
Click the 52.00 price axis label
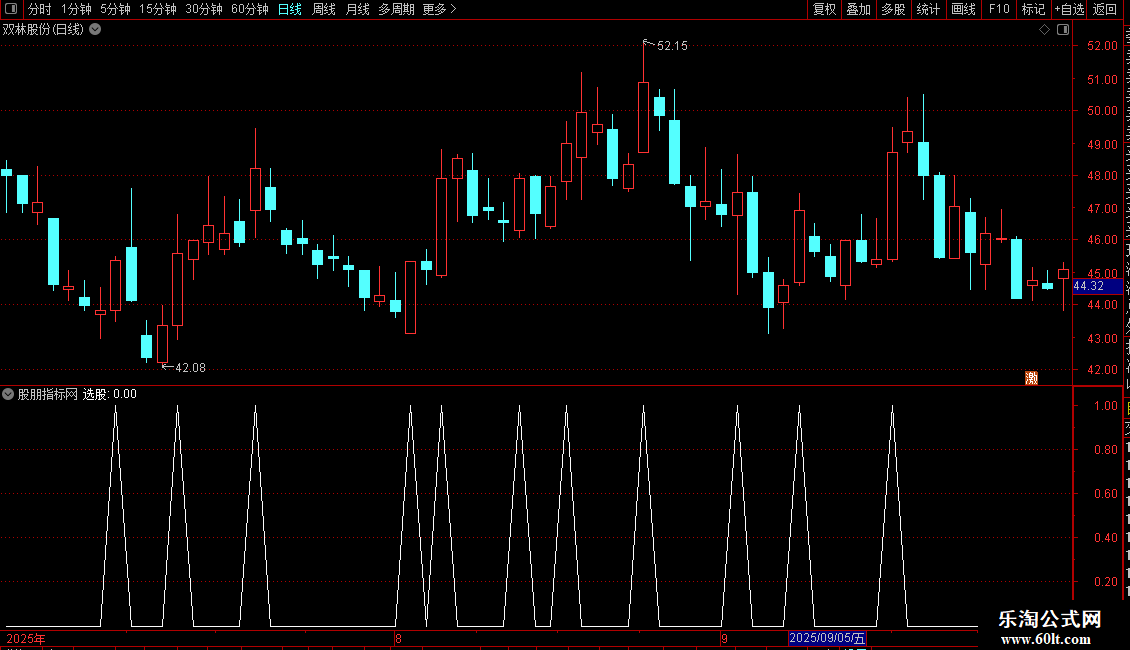point(1102,46)
